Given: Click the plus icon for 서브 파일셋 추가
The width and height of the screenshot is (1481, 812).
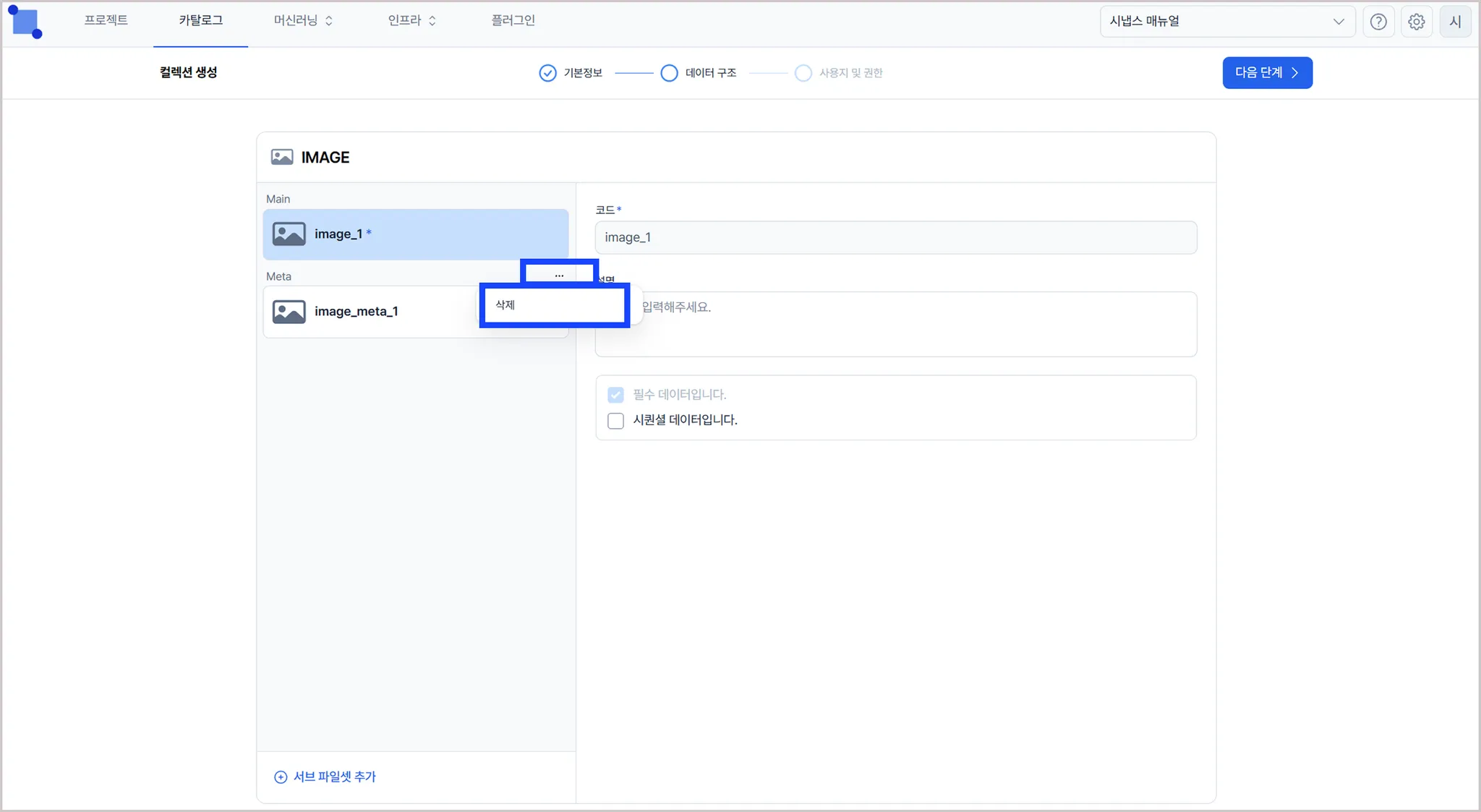Looking at the screenshot, I should [x=281, y=777].
